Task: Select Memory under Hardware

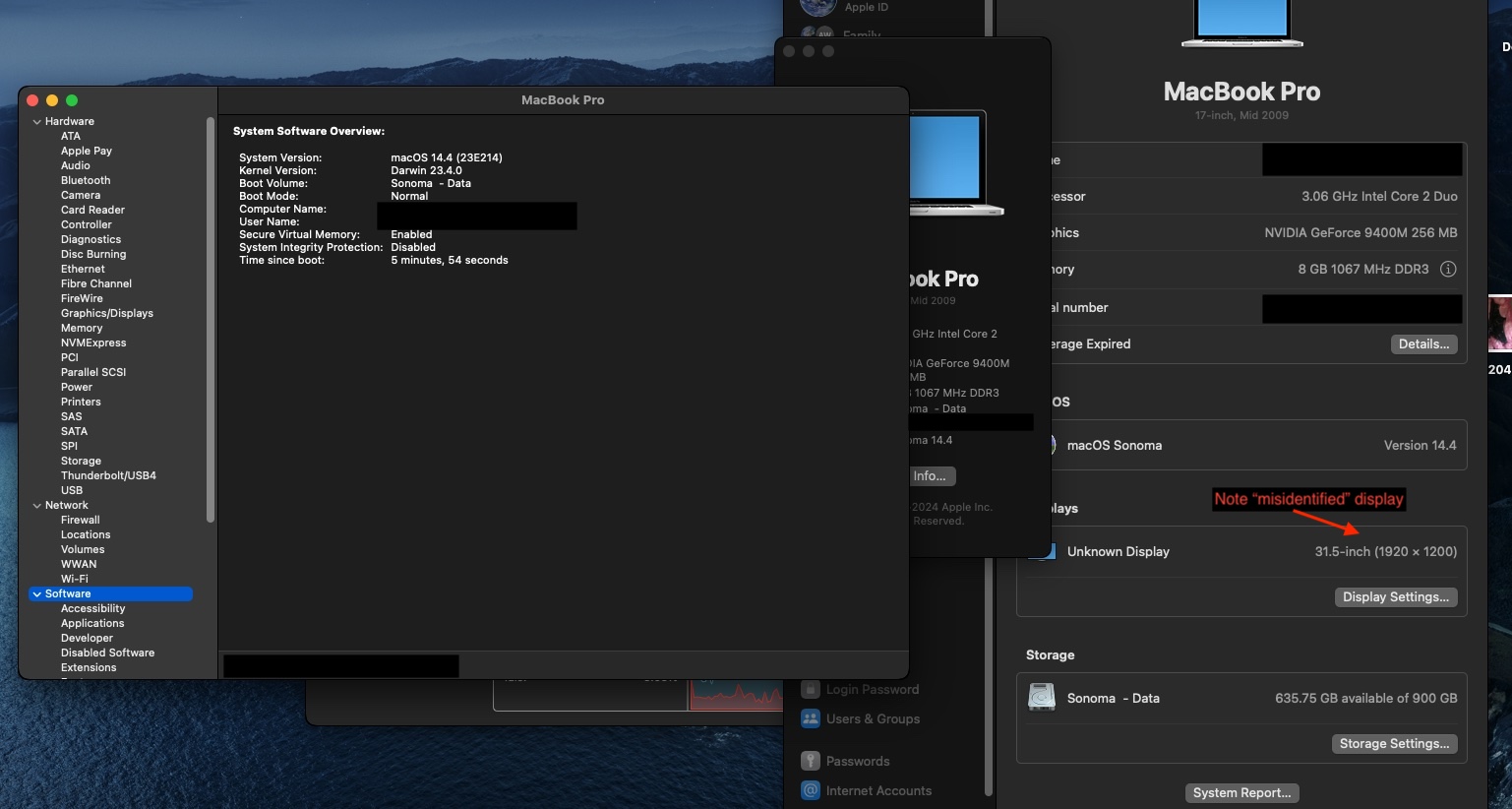Action: tap(82, 329)
